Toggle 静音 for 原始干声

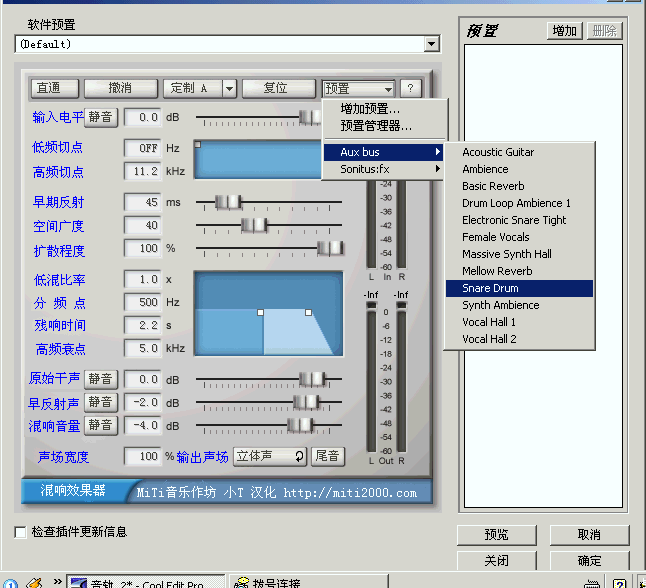(100, 379)
